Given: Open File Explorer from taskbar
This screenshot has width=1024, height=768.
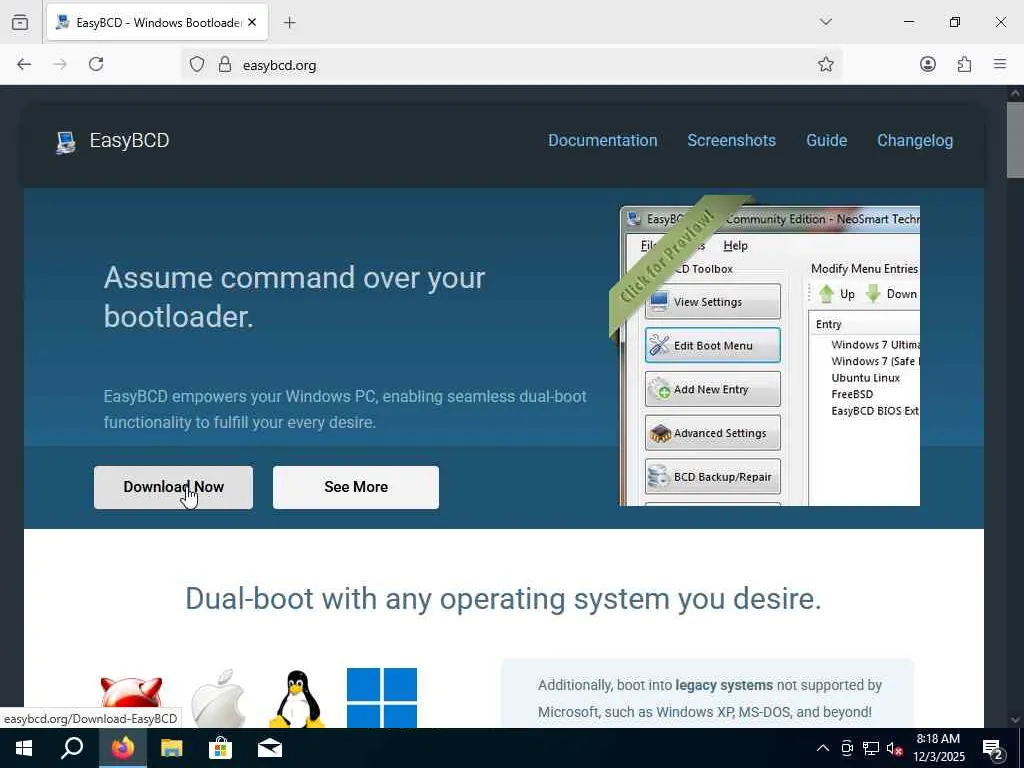Looking at the screenshot, I should (x=171, y=748).
